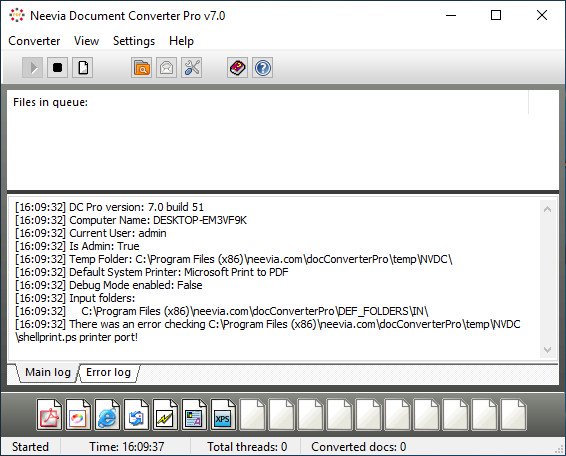Click the blue question mark icon
Viewport: 566px width, 456px height.
(262, 68)
